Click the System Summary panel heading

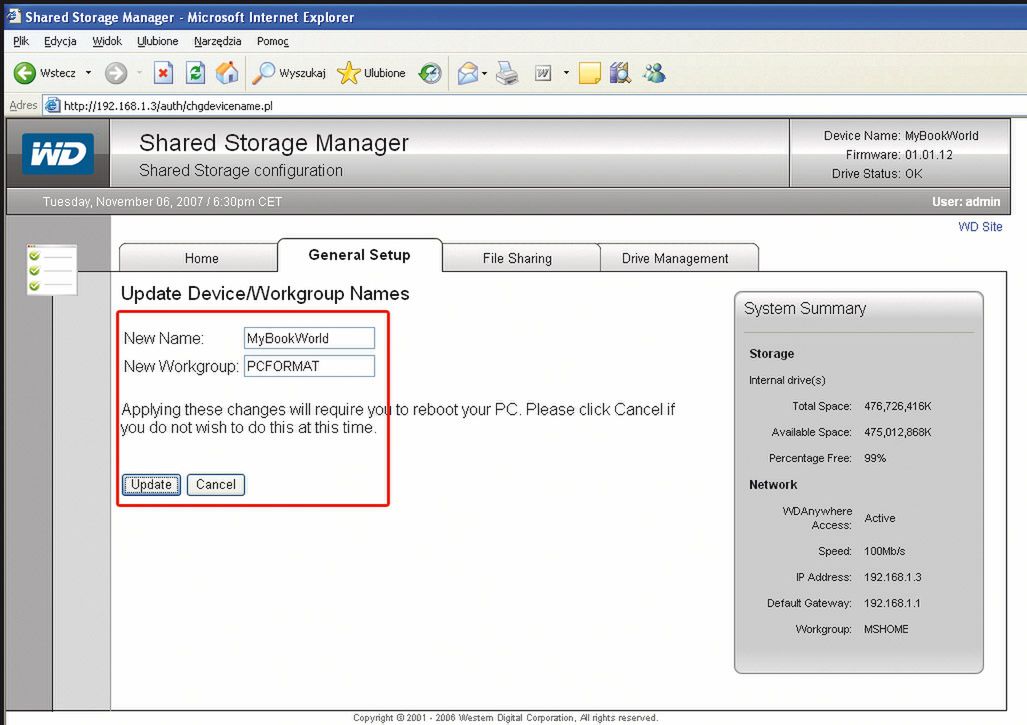805,308
